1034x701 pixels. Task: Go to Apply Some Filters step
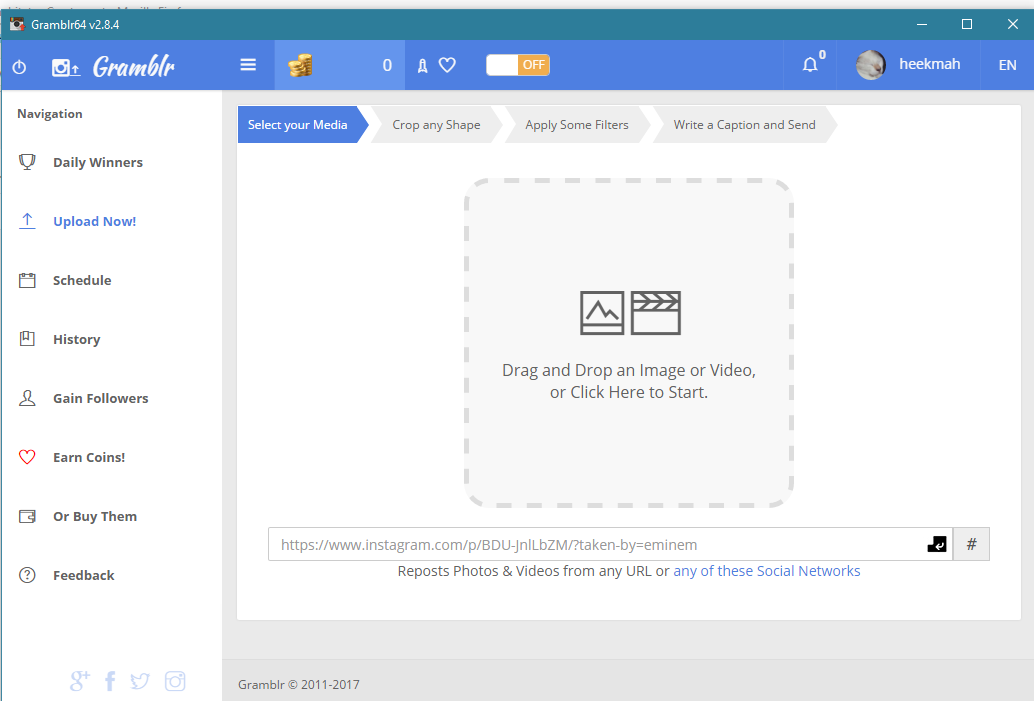coord(577,125)
